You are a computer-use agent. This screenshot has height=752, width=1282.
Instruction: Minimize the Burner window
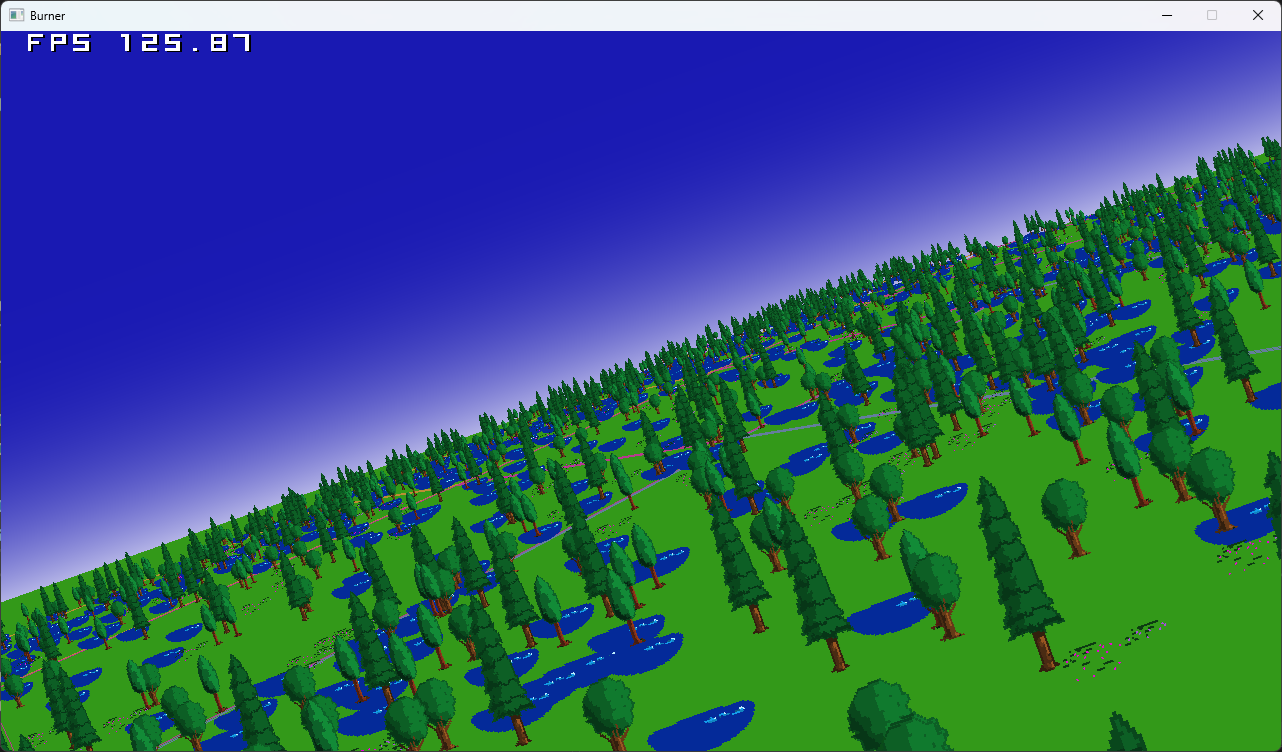[x=1166, y=16]
